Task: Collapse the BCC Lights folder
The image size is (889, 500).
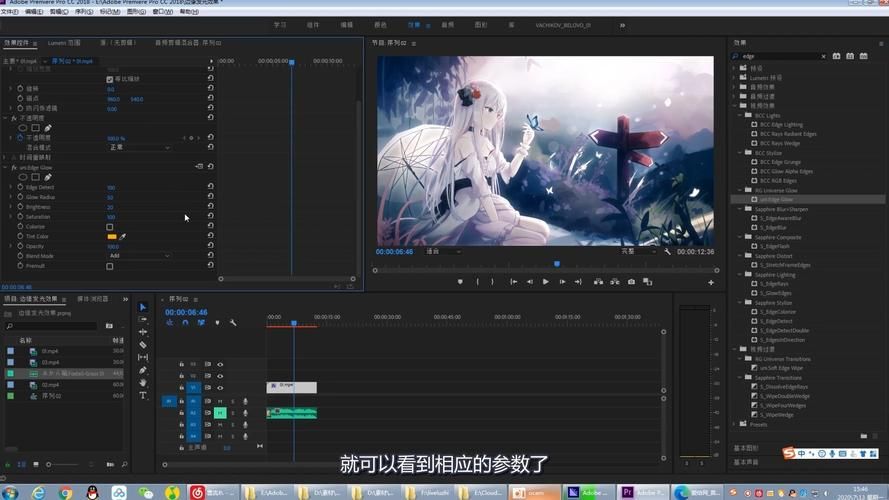Action: point(740,115)
